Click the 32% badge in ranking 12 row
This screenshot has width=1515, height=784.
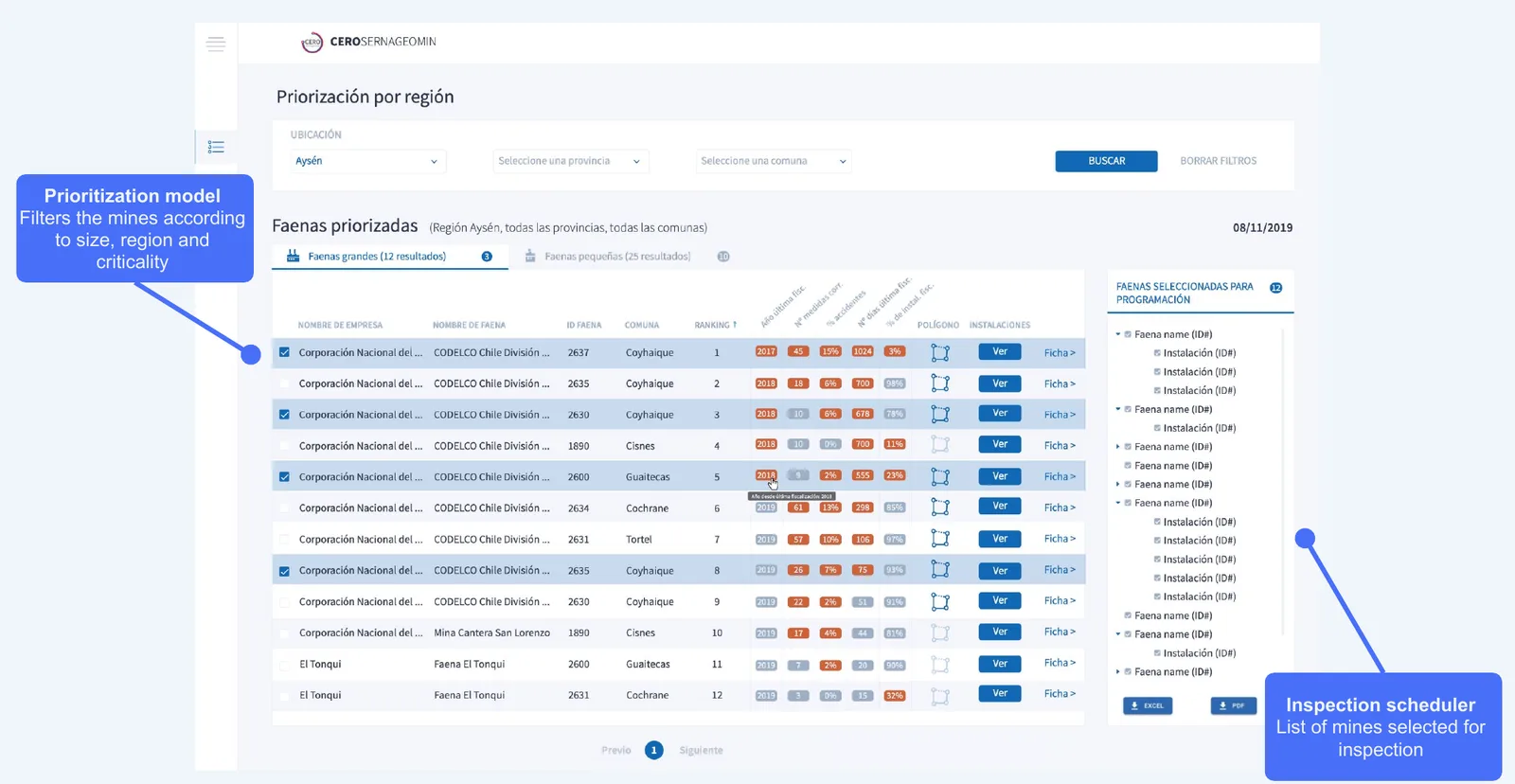tap(894, 695)
